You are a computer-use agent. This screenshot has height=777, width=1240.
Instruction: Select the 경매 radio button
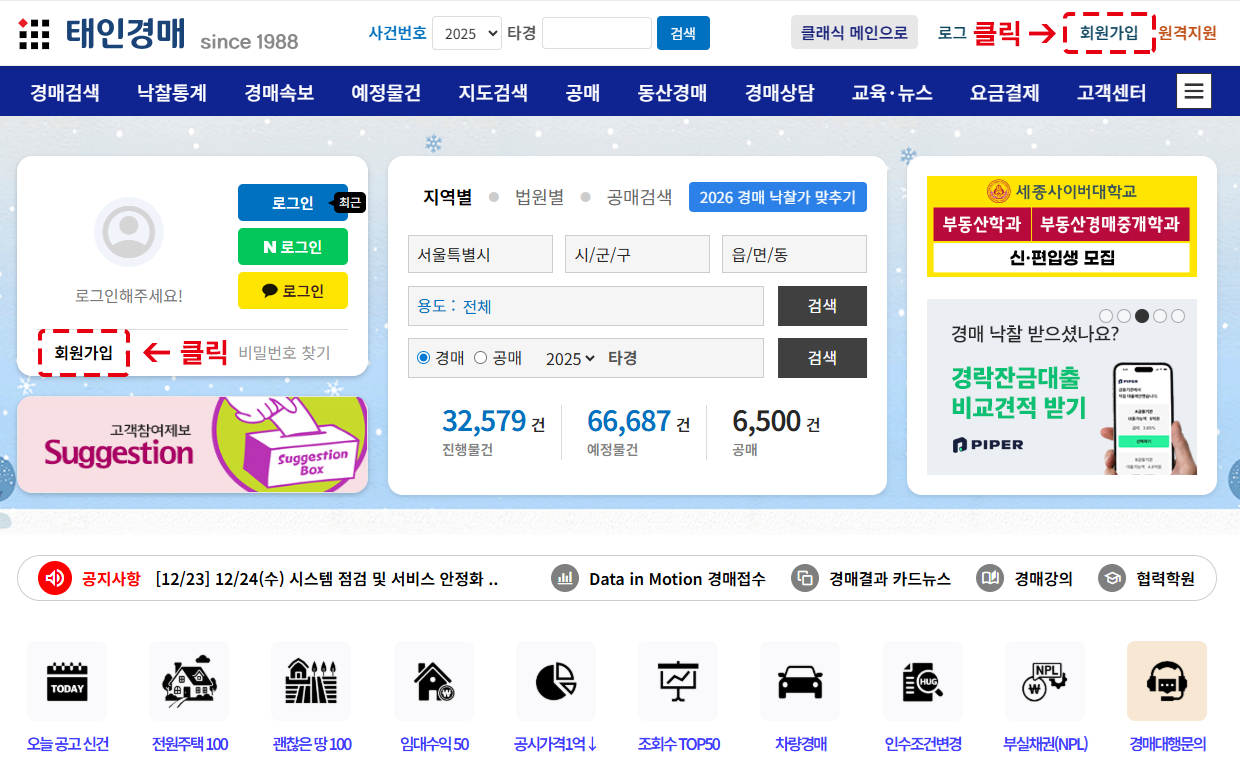[423, 358]
